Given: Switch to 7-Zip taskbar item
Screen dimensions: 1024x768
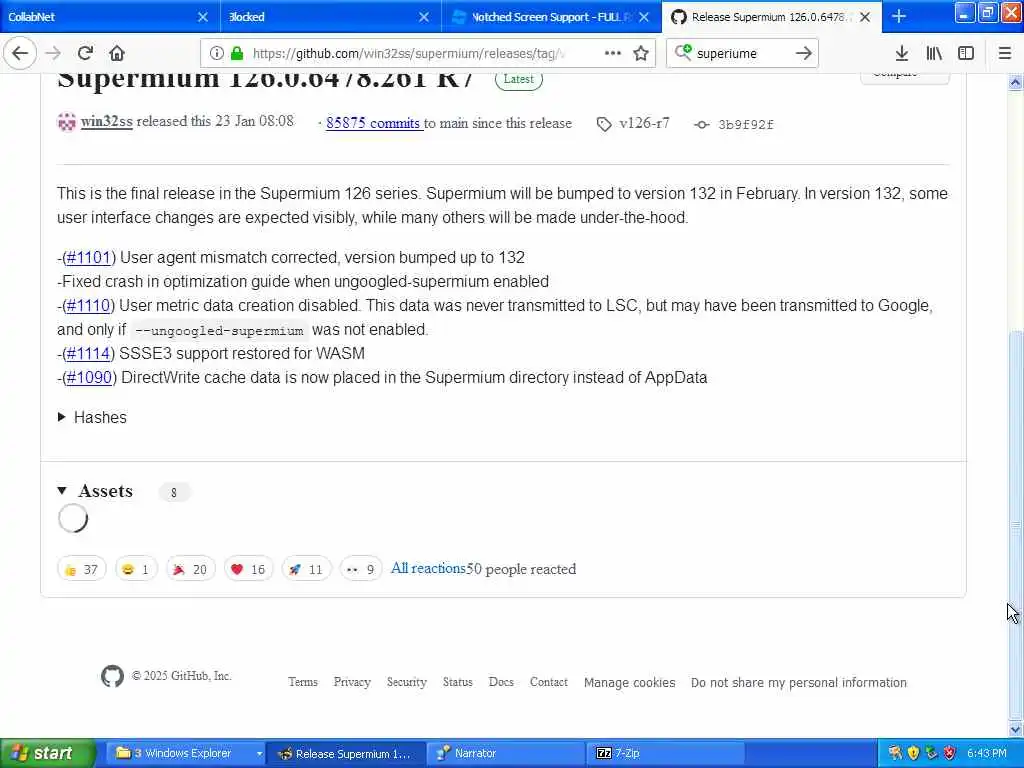Looking at the screenshot, I should 666,754.
